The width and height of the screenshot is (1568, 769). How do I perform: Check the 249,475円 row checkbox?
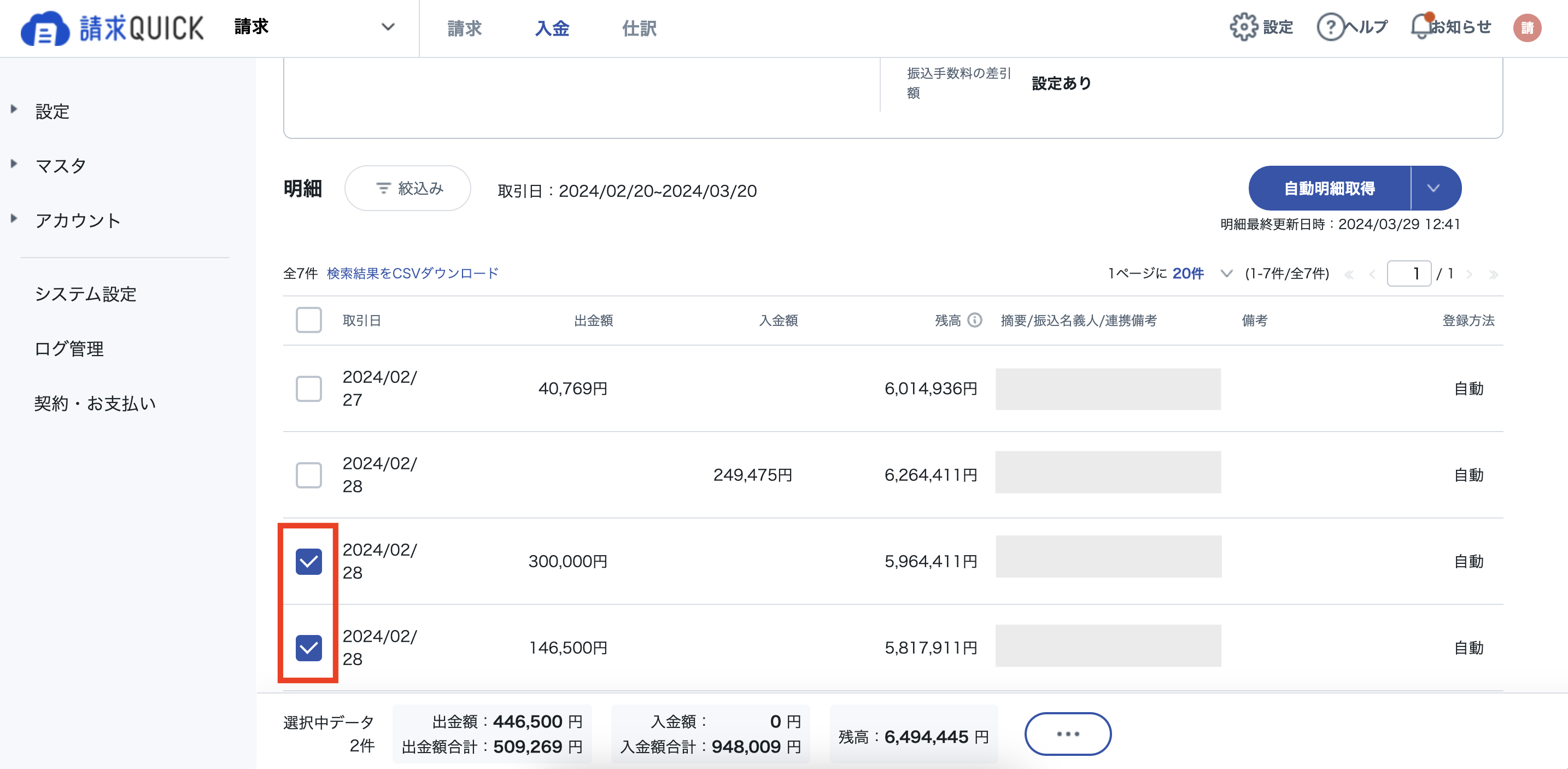[308, 475]
